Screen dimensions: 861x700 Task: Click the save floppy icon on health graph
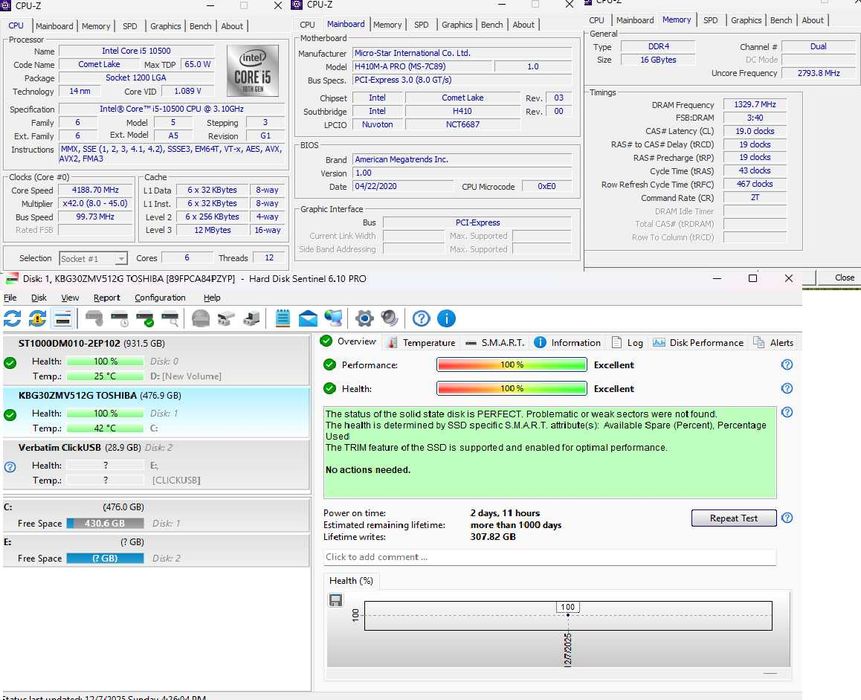[x=336, y=600]
